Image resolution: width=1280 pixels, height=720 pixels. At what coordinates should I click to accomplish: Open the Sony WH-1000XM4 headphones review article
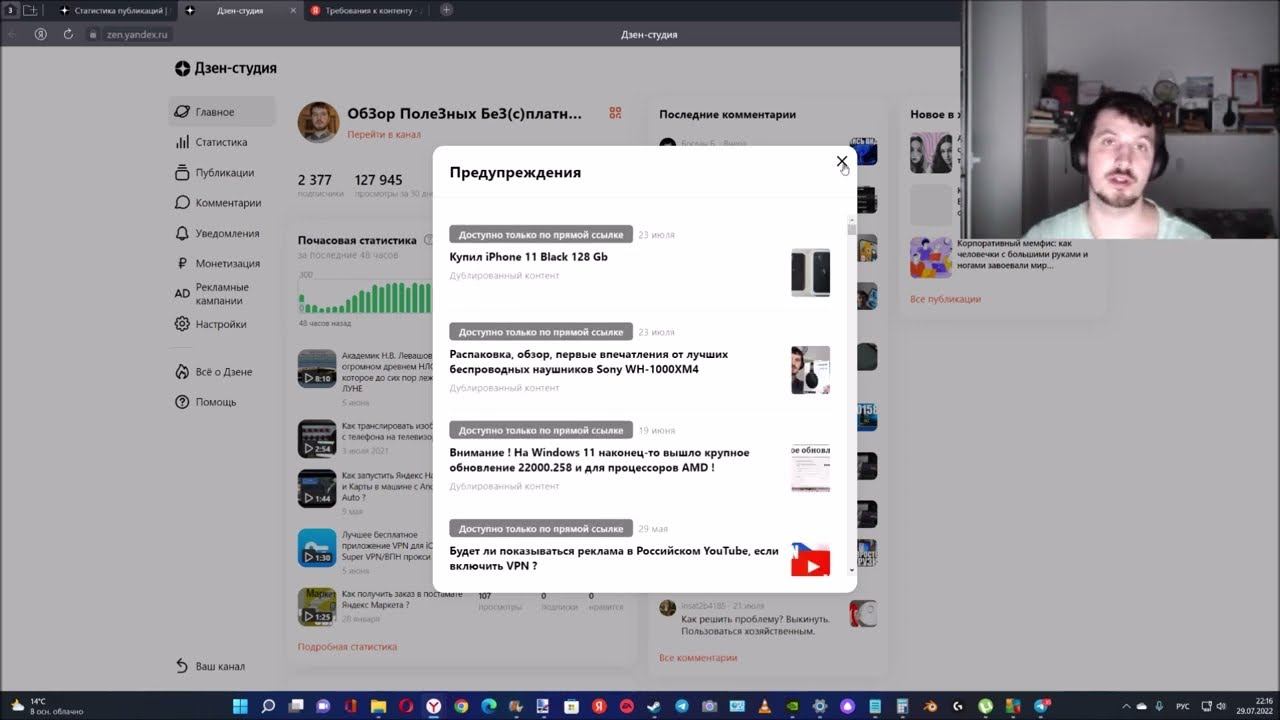click(589, 362)
